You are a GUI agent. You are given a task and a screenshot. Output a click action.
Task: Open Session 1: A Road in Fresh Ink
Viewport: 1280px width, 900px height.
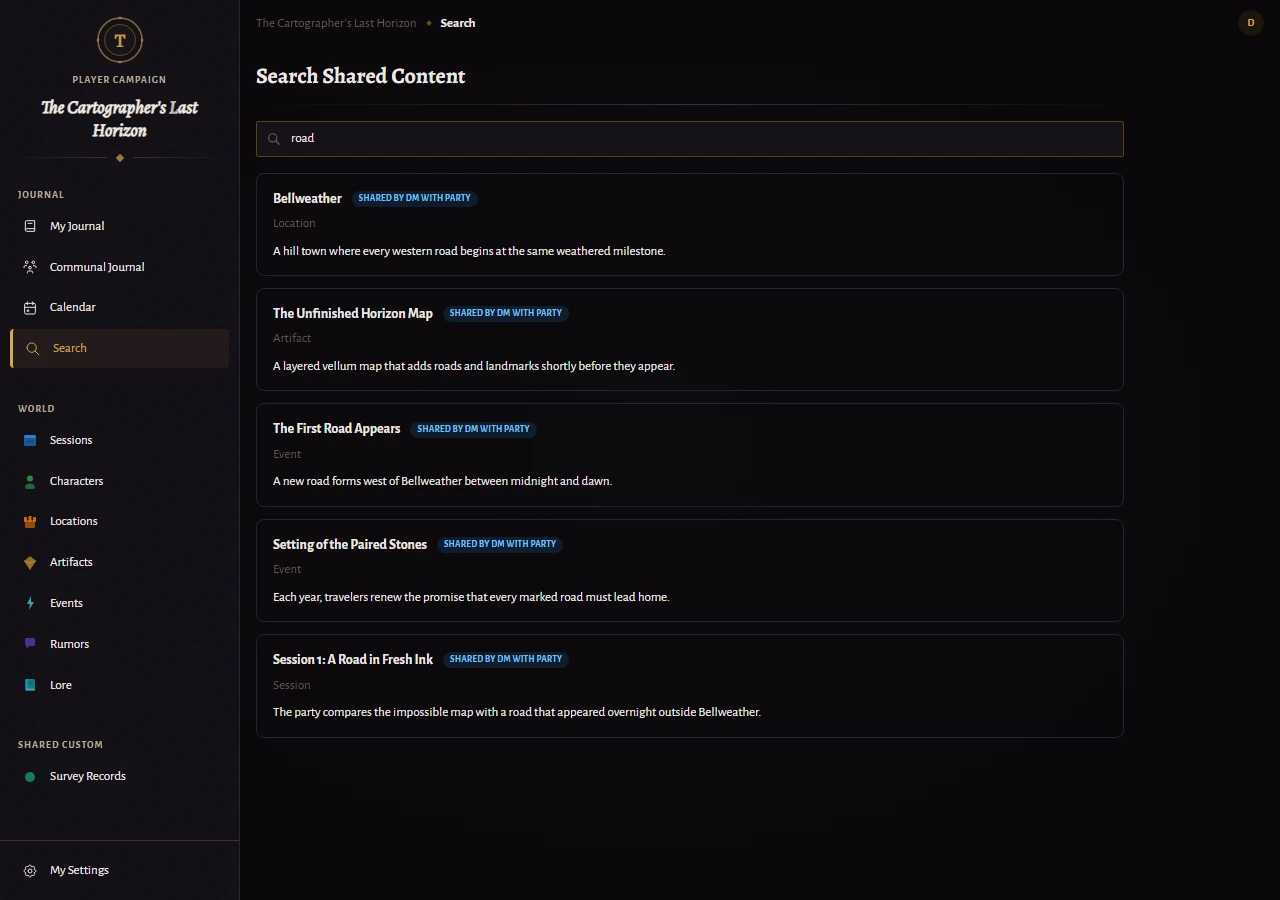[x=690, y=686]
